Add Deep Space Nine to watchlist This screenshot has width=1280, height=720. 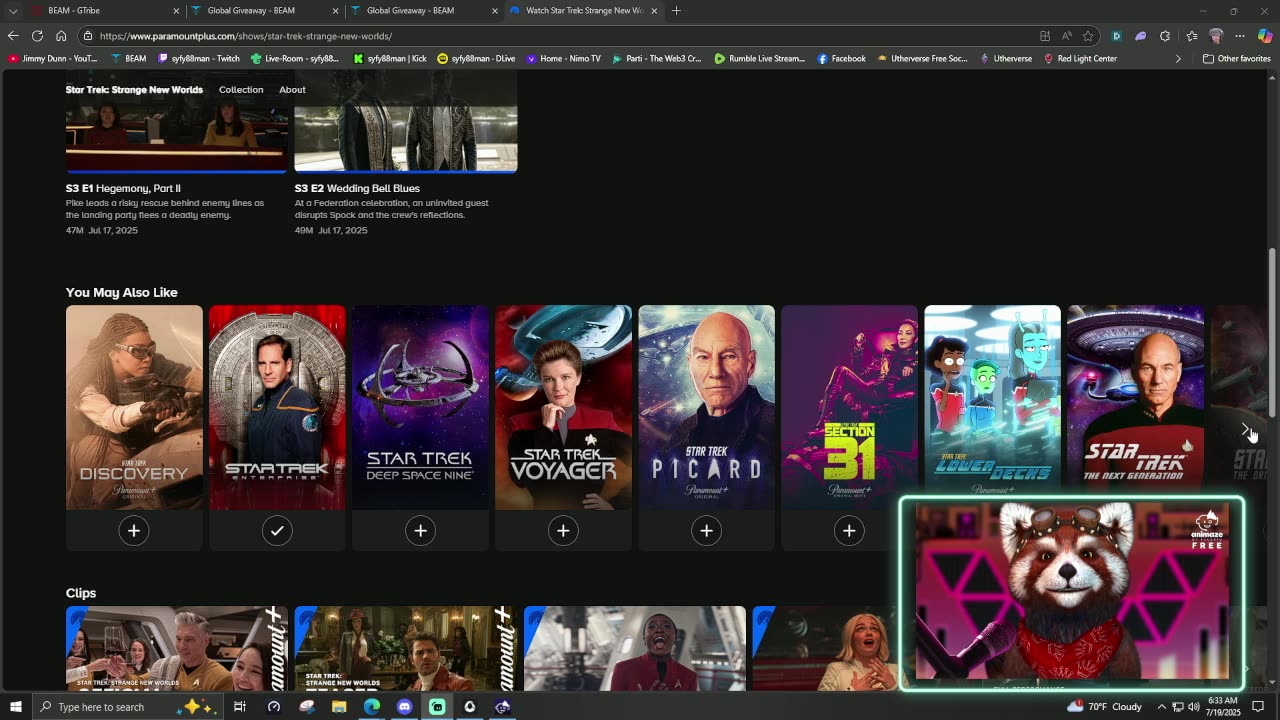(x=420, y=531)
